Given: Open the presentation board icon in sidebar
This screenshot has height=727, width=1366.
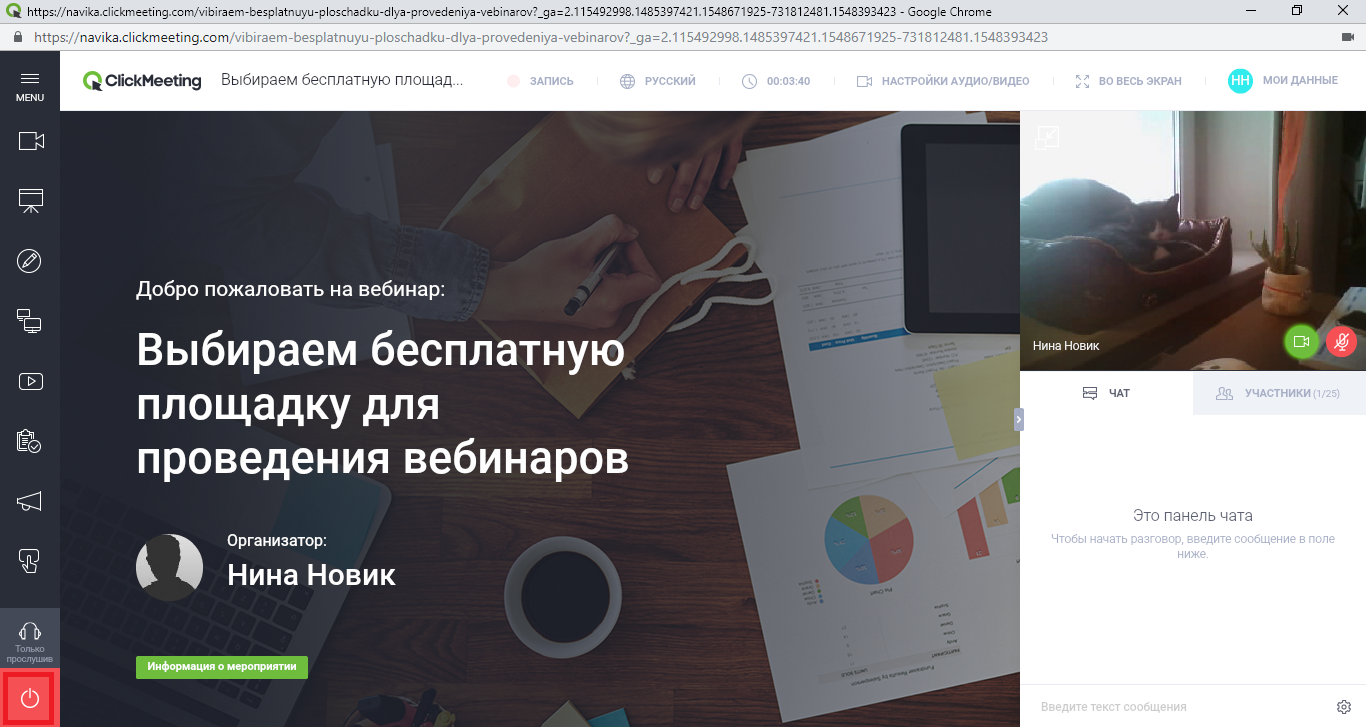Looking at the screenshot, I should [x=30, y=201].
